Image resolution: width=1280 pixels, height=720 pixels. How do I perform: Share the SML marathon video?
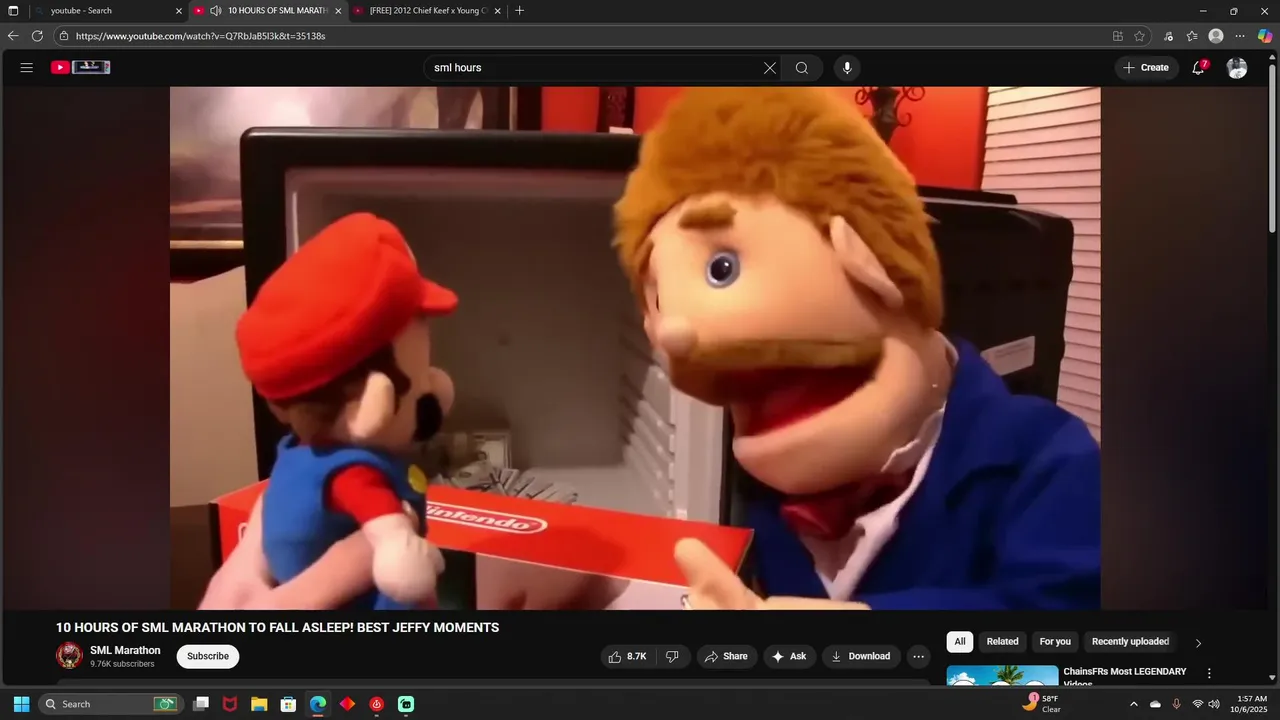(x=726, y=656)
